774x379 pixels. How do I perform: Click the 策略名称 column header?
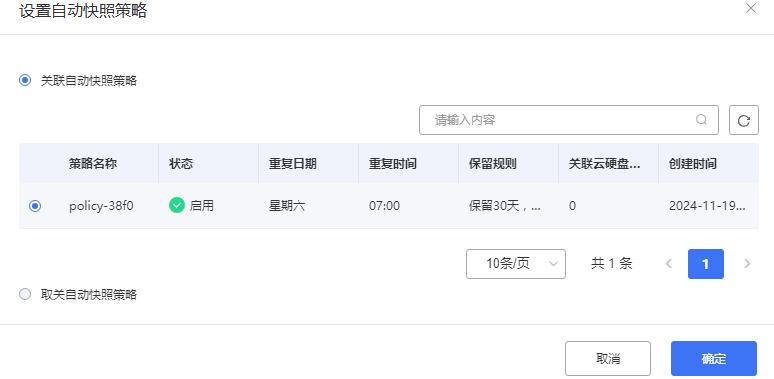click(x=93, y=164)
